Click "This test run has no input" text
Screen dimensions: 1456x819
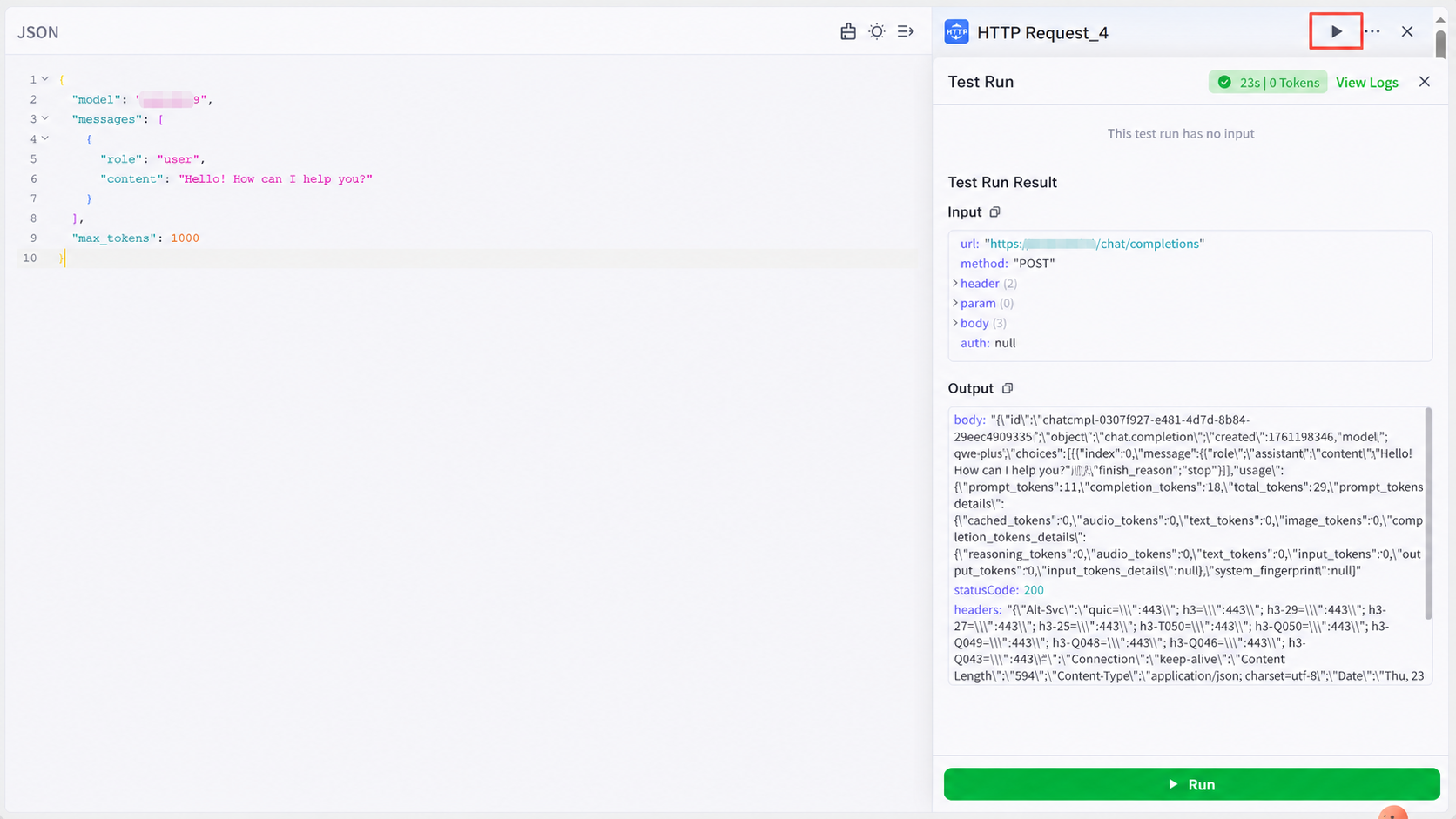point(1181,134)
